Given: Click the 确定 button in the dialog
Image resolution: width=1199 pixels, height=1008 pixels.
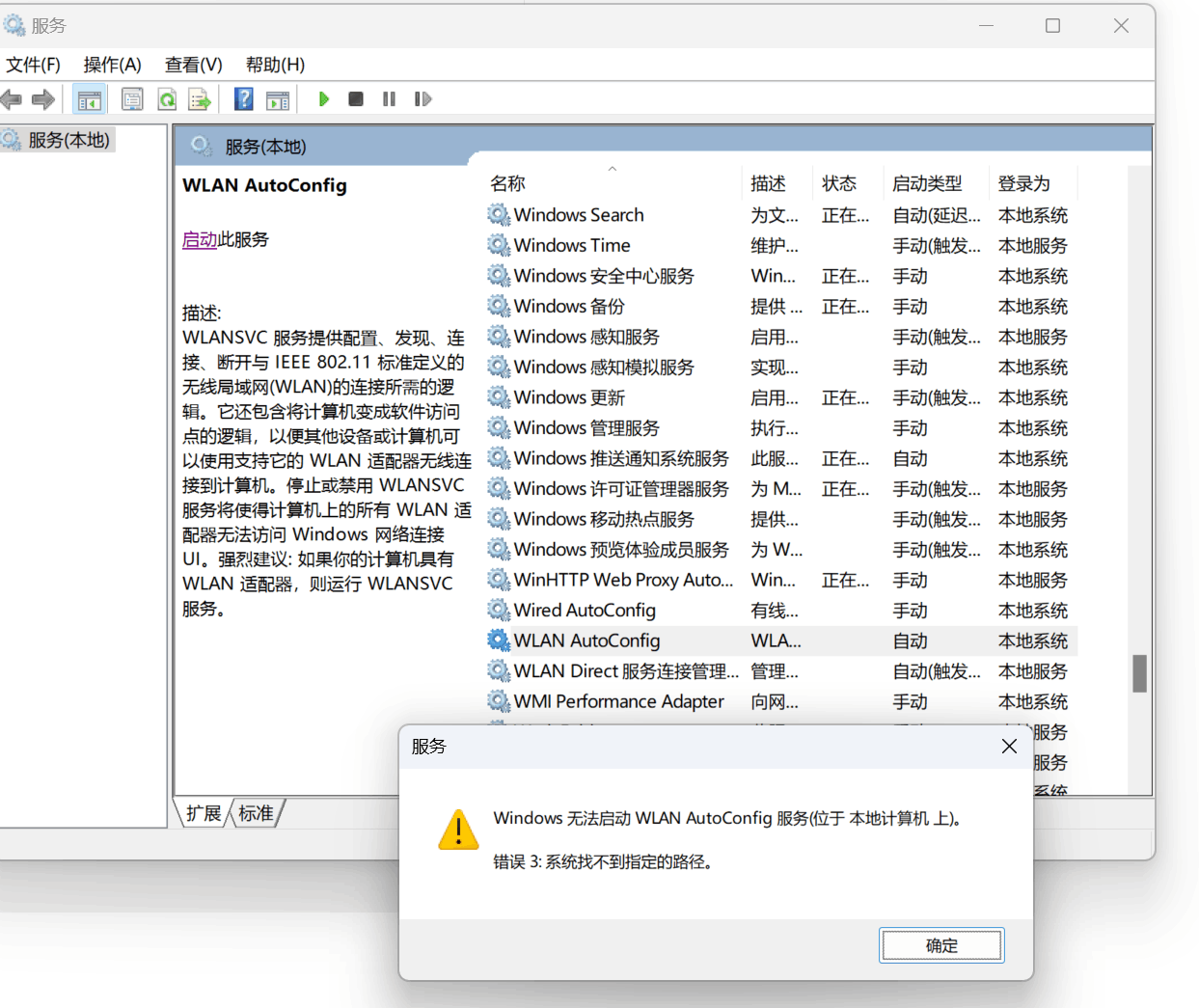Looking at the screenshot, I should click(x=941, y=945).
